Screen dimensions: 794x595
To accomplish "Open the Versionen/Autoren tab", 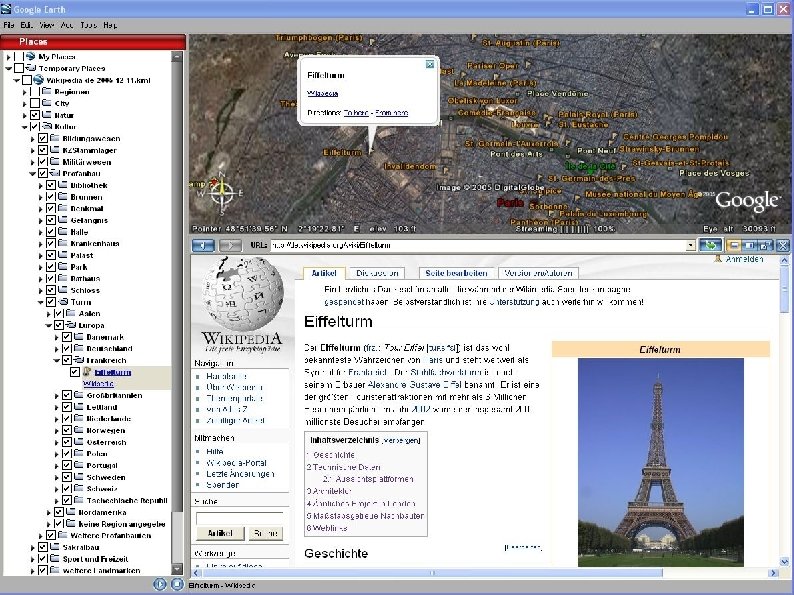I will point(538,273).
